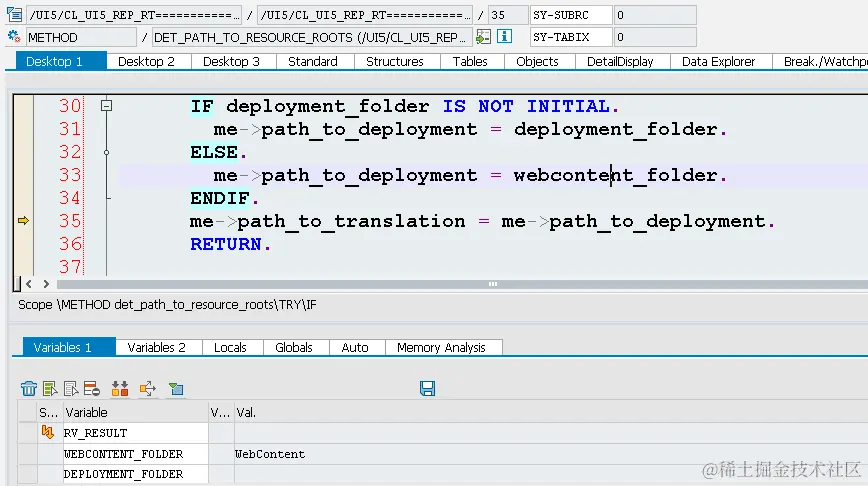The width and height of the screenshot is (868, 486).
Task: Click the blue save diskette icon
Action: (427, 389)
